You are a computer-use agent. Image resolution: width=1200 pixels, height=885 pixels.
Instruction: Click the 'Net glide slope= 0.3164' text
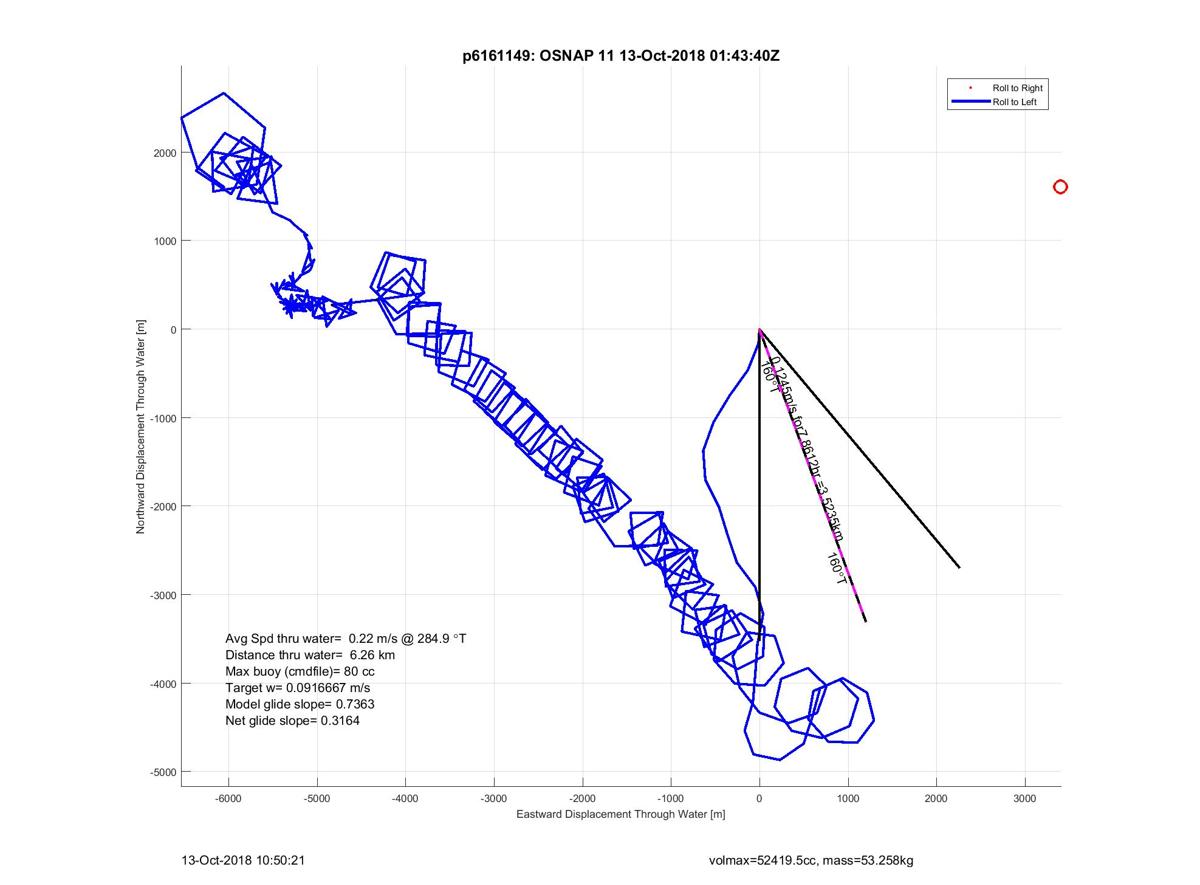click(292, 720)
